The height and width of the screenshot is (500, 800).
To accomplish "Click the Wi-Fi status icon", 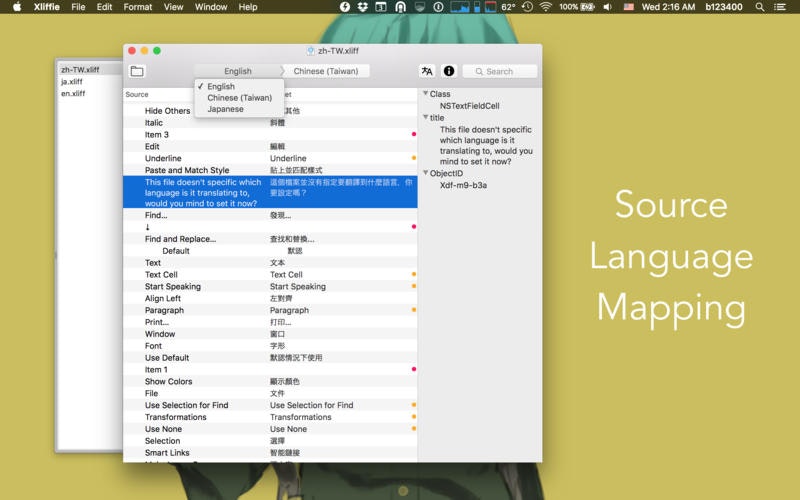I will click(545, 7).
